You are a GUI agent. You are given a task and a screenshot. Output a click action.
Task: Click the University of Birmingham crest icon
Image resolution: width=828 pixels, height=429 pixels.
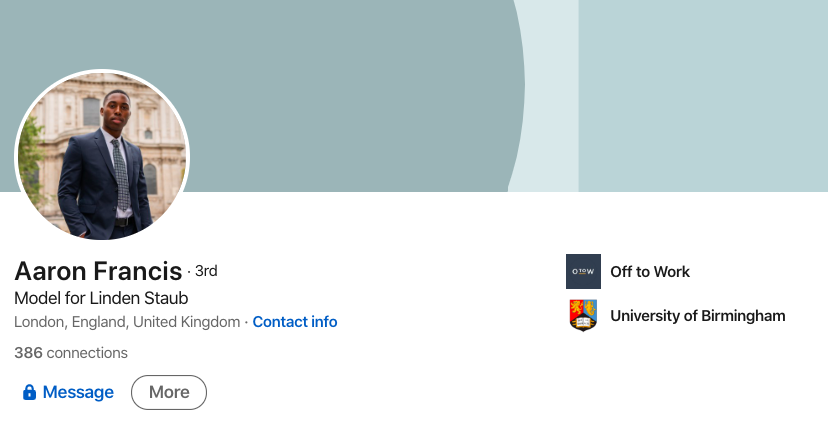pos(583,315)
